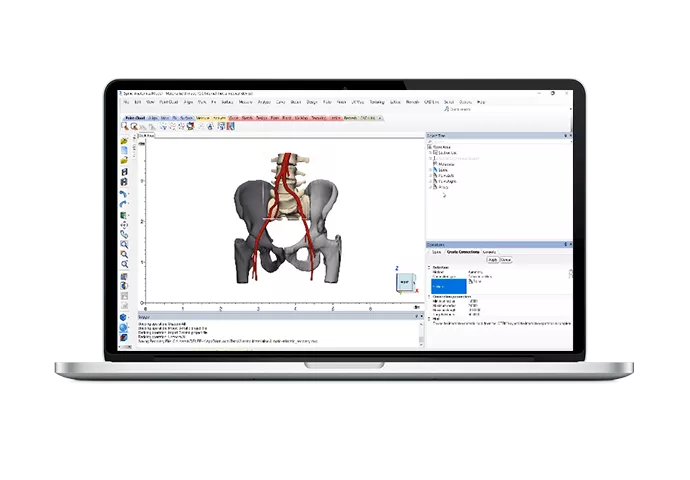Click the 3D pelvis model in viewport

[287, 218]
